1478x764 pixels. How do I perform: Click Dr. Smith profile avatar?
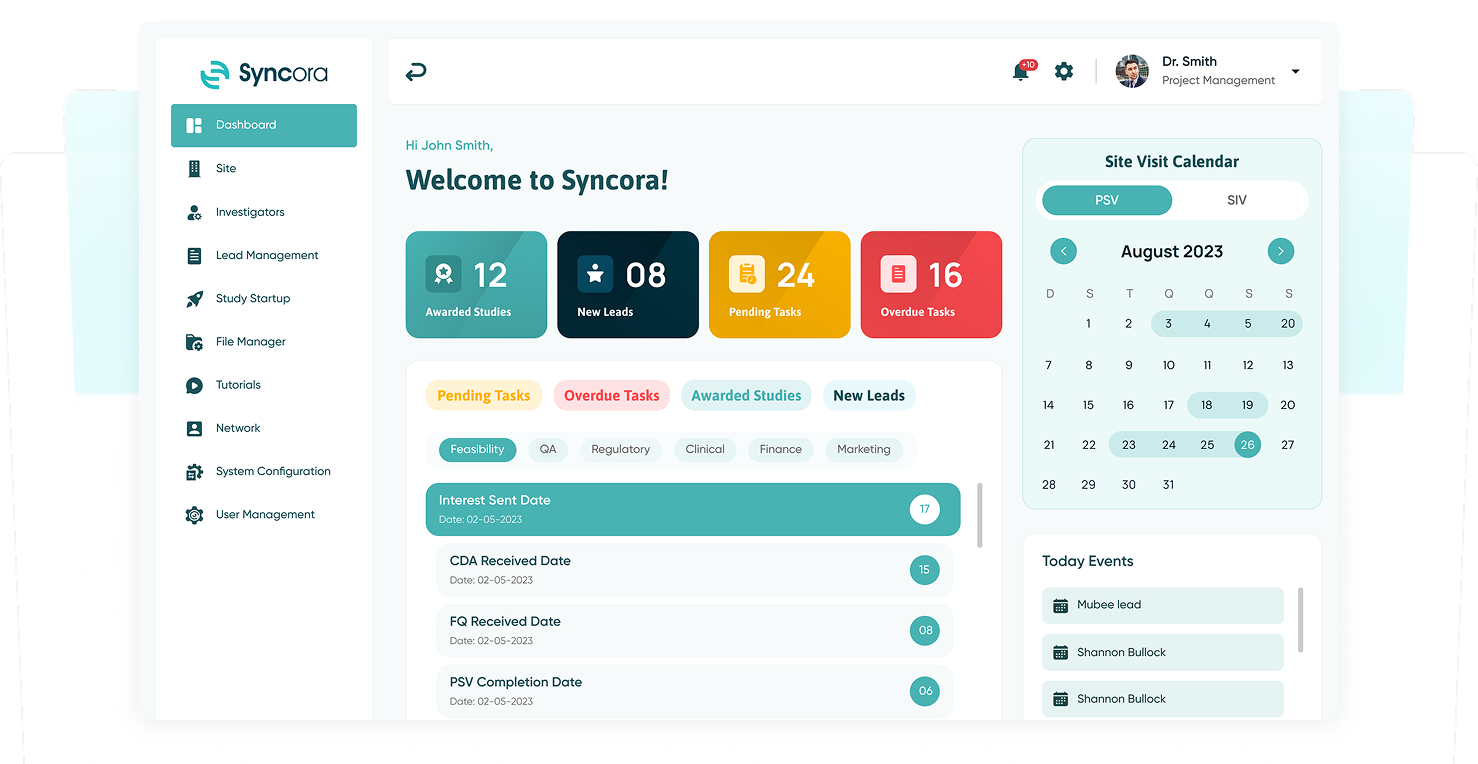pyautogui.click(x=1132, y=71)
